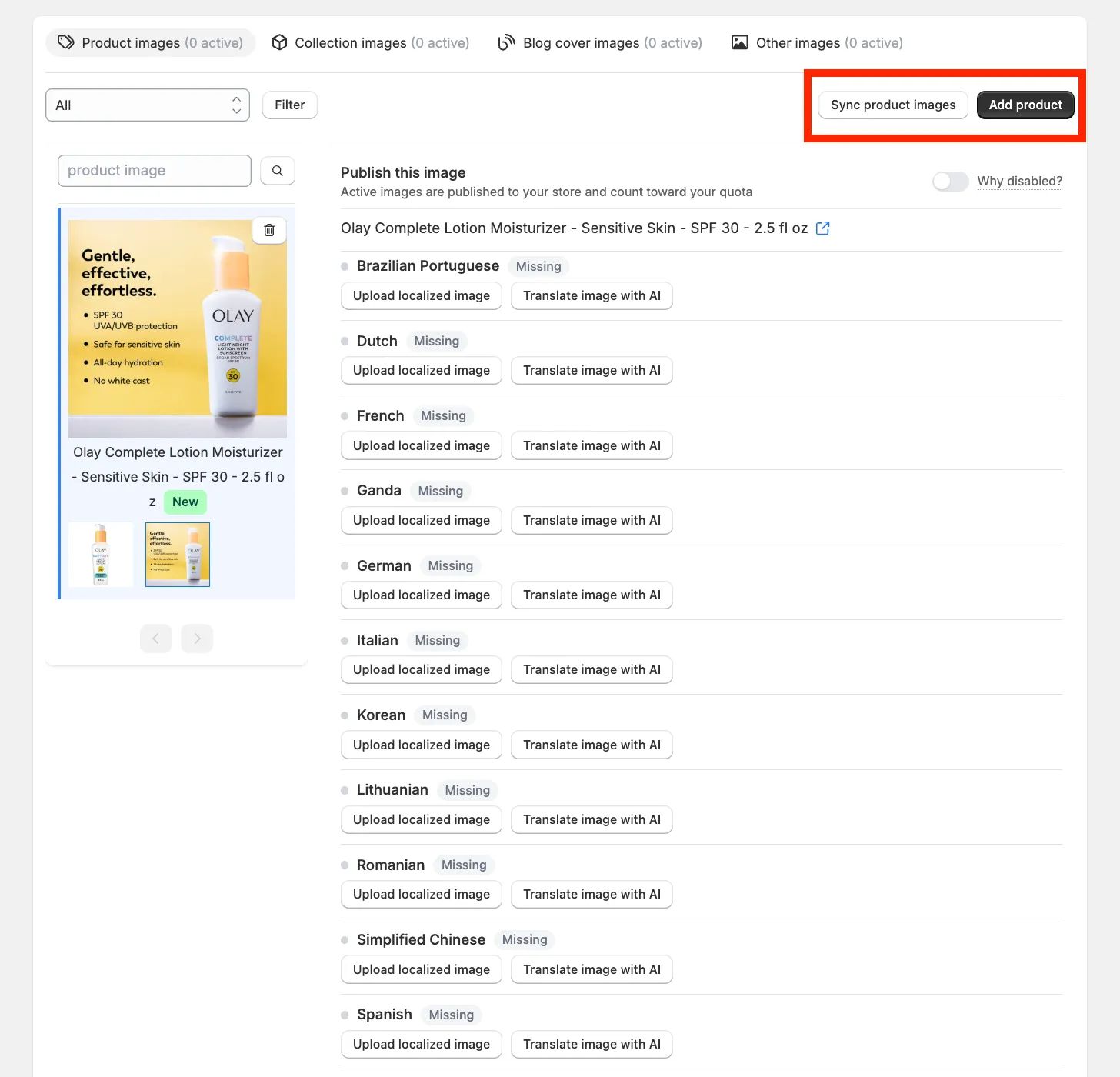
Task: Translate Korean image with AI
Action: [x=592, y=745]
